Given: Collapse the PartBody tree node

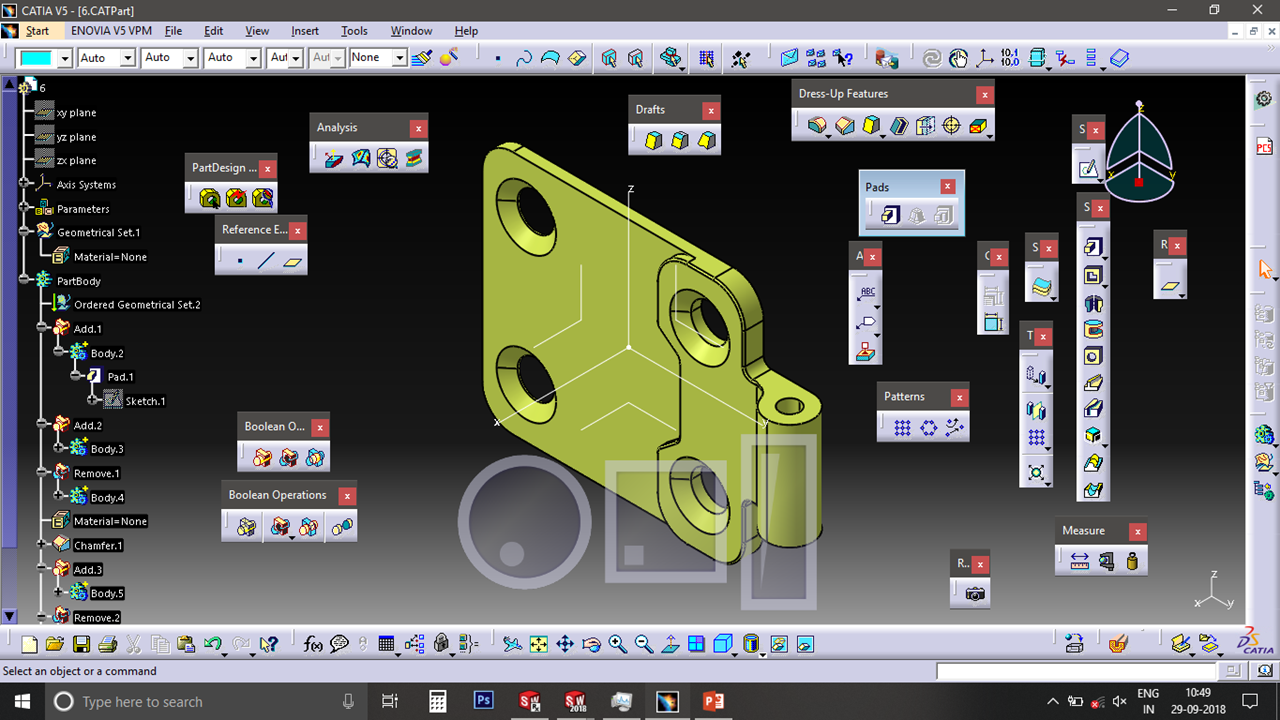Looking at the screenshot, I should point(25,281).
